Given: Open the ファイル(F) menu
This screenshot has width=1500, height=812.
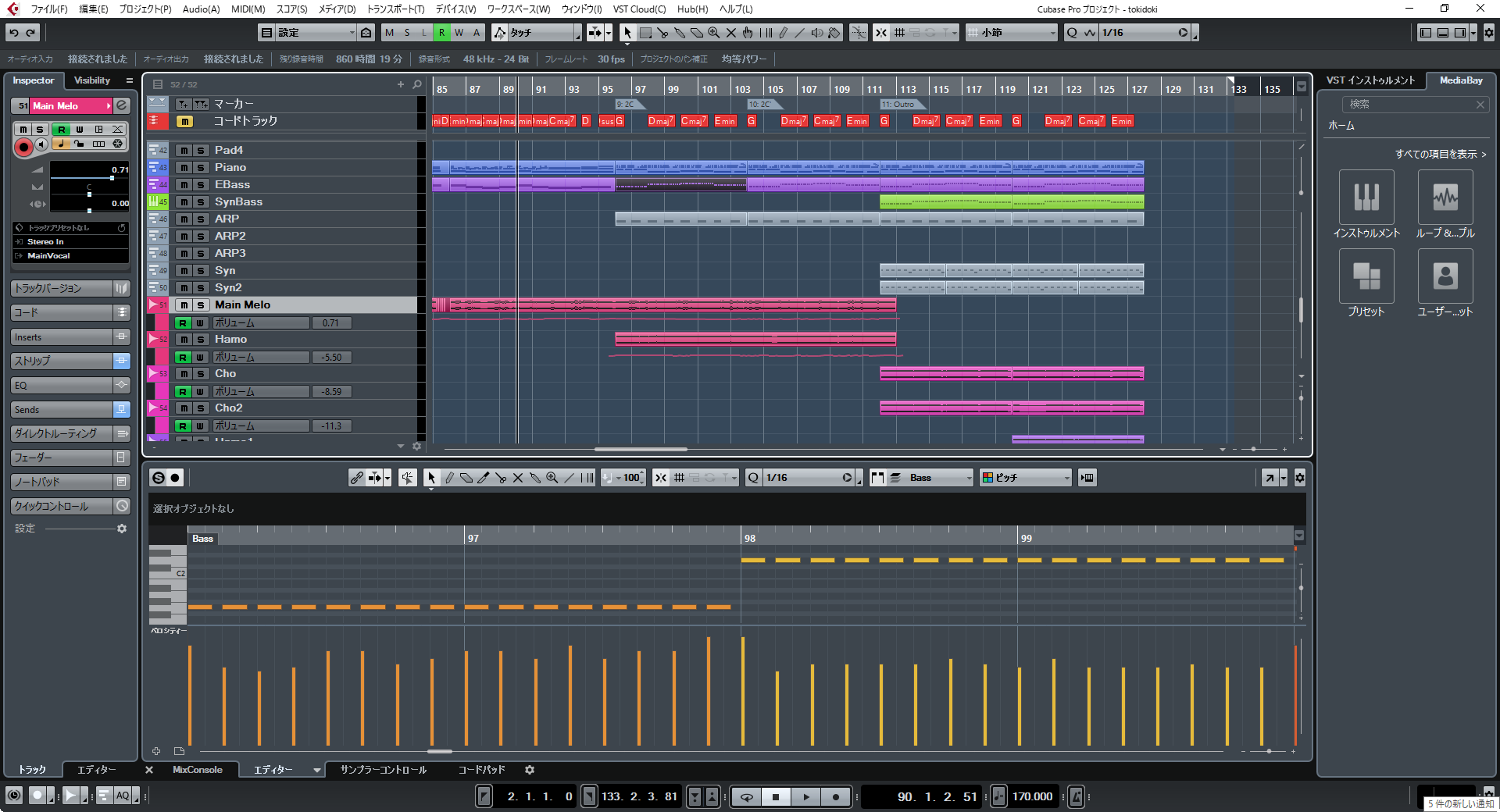Looking at the screenshot, I should click(49, 9).
